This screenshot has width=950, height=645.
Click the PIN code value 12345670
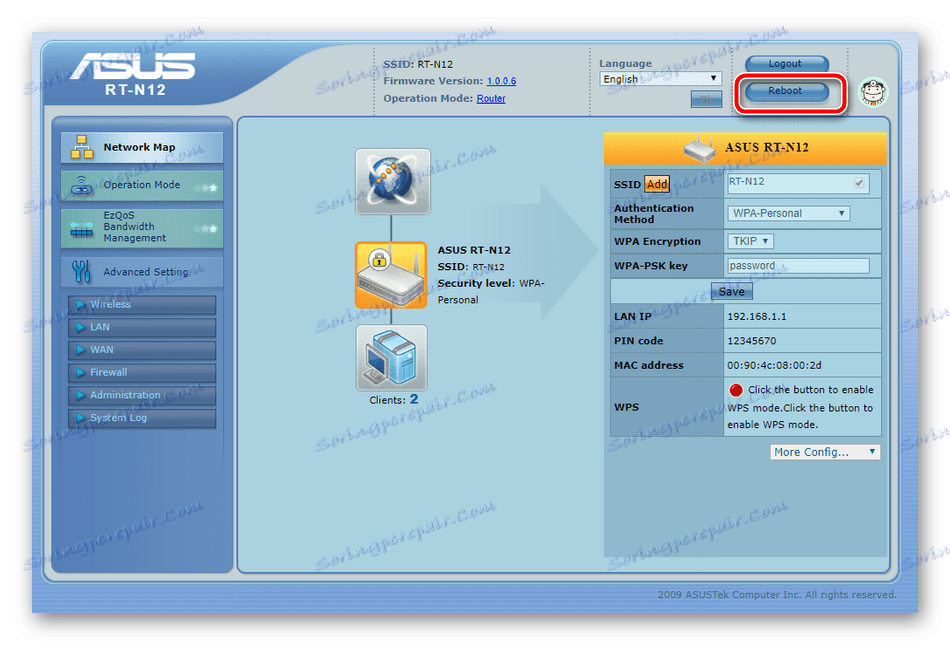coord(751,341)
